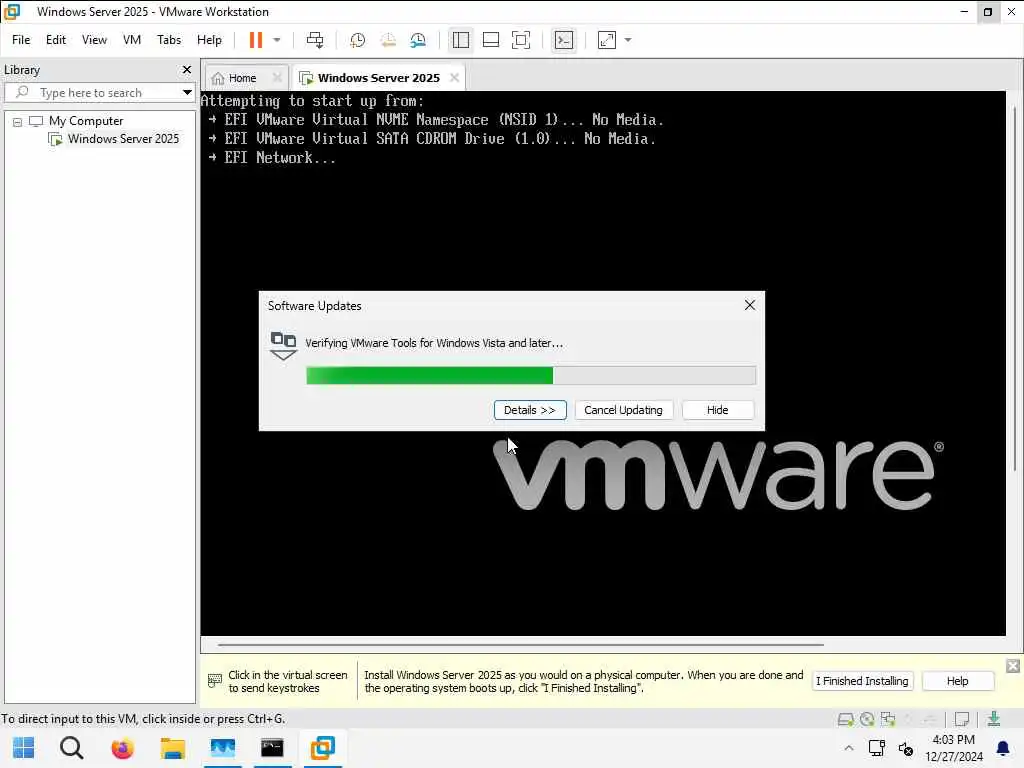Open Firefox from the taskbar
The height and width of the screenshot is (768, 1024).
click(122, 748)
